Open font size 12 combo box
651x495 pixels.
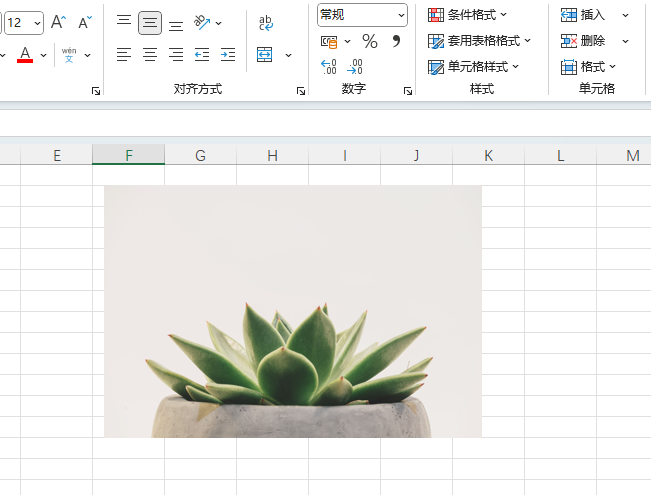(24, 22)
